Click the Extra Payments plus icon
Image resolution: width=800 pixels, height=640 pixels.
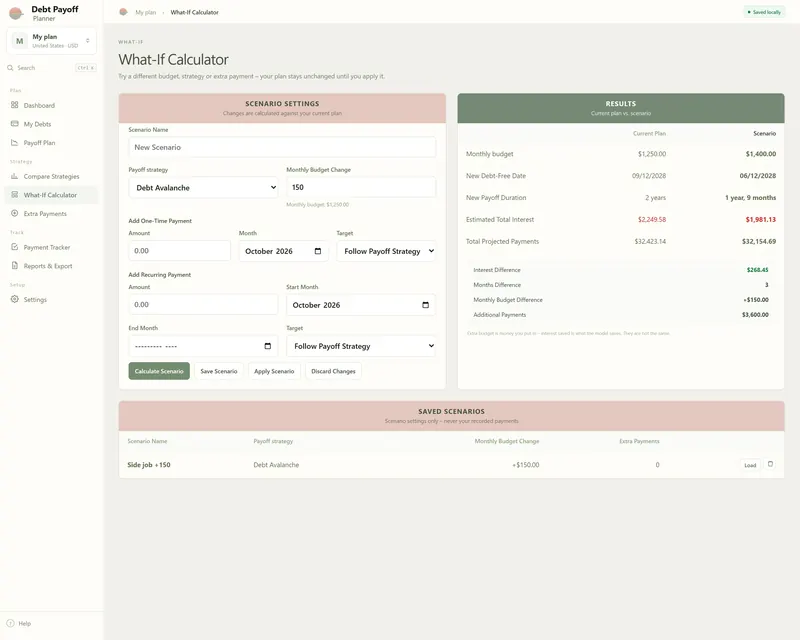click(14, 213)
